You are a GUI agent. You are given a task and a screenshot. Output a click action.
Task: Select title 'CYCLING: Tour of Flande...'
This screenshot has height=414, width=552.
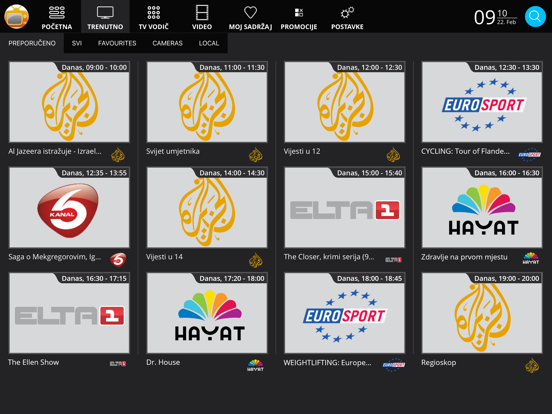465,151
